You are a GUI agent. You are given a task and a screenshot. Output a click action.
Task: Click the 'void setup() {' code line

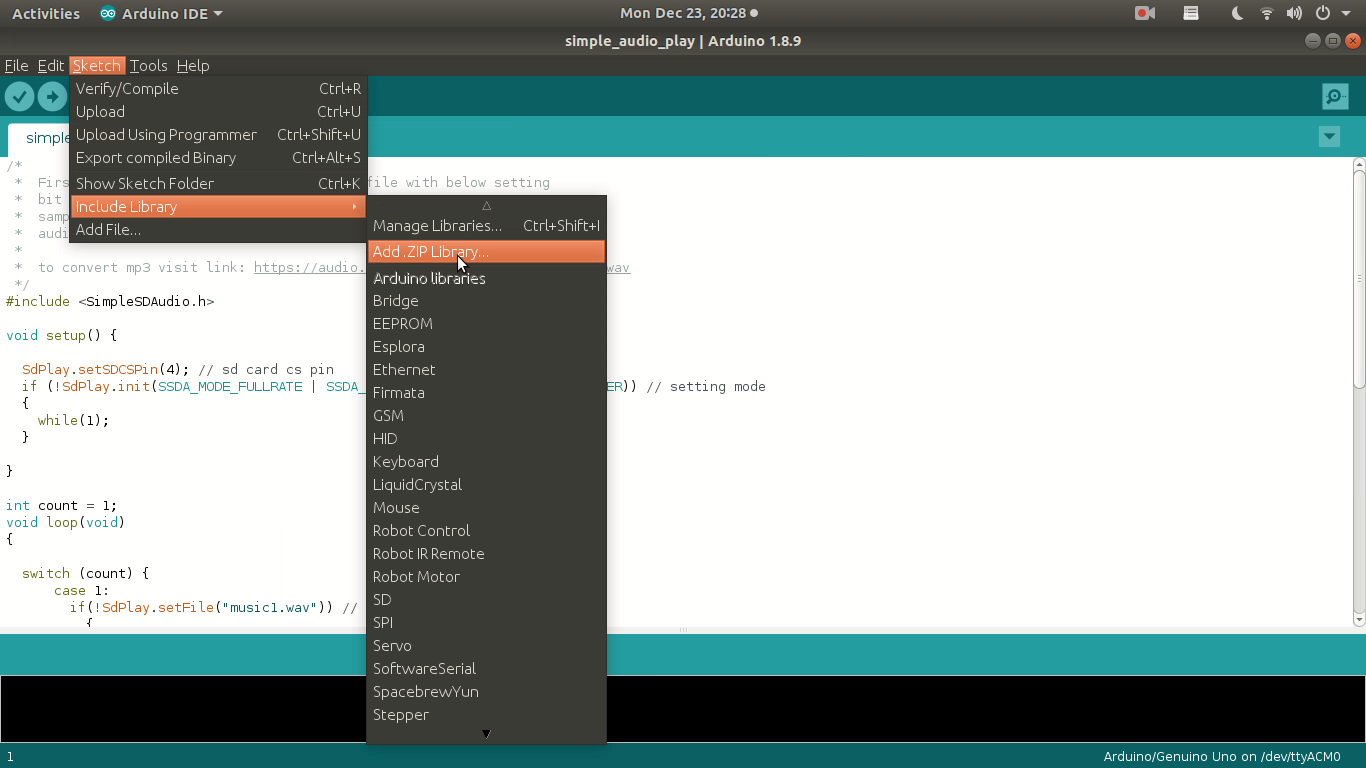click(61, 336)
